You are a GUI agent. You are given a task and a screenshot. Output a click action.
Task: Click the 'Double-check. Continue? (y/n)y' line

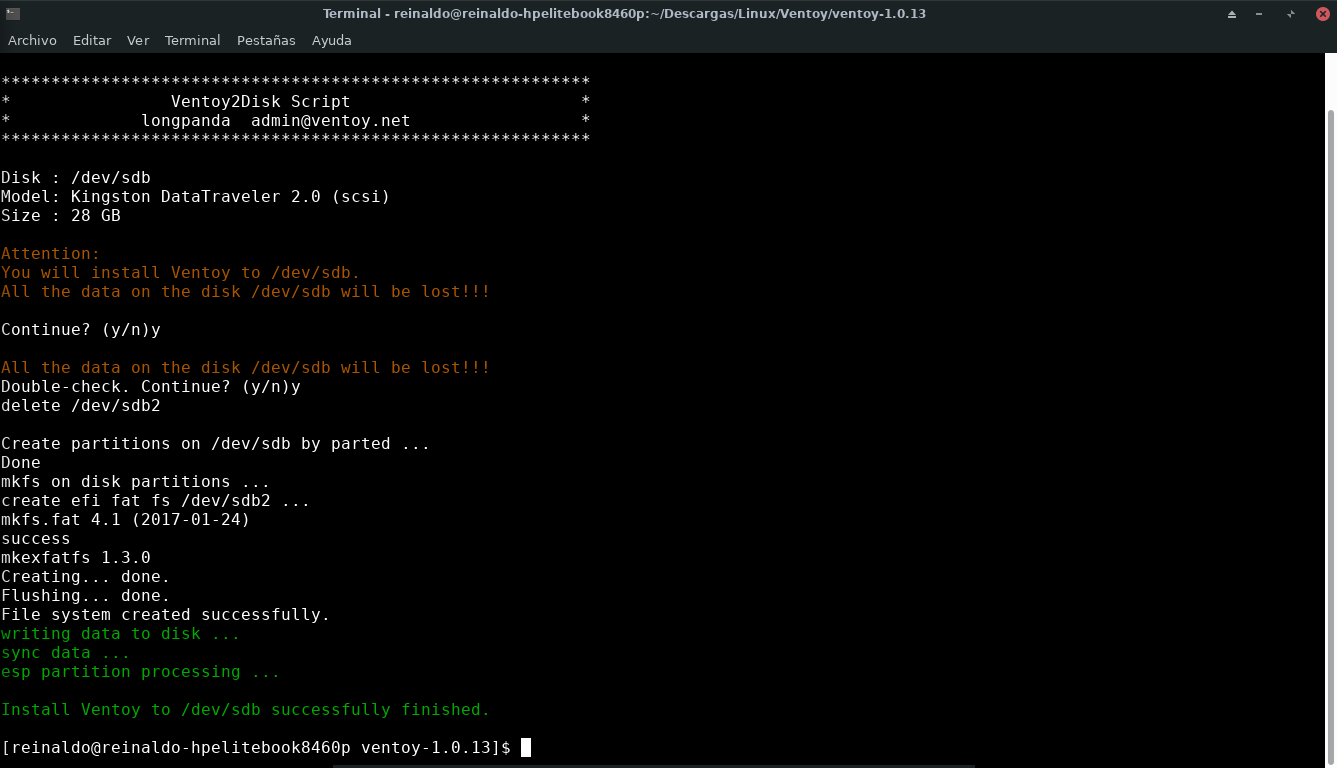click(151, 386)
